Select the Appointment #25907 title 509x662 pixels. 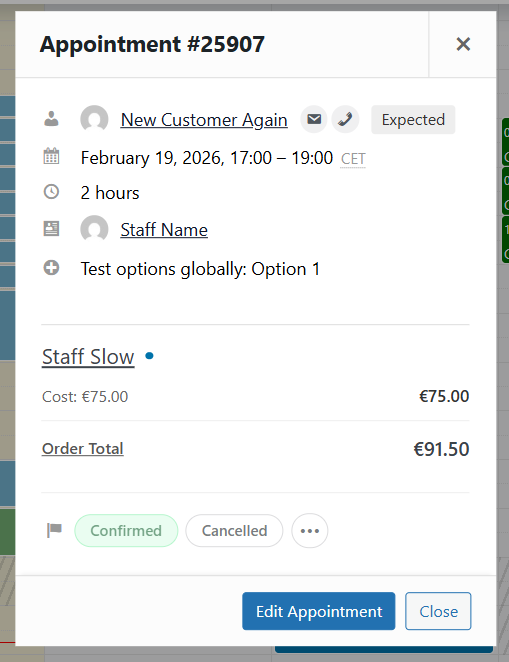click(x=152, y=44)
